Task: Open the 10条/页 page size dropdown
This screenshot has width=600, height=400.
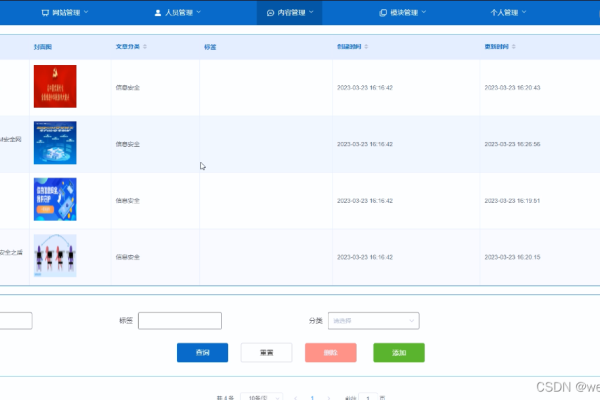Action: (x=262, y=398)
